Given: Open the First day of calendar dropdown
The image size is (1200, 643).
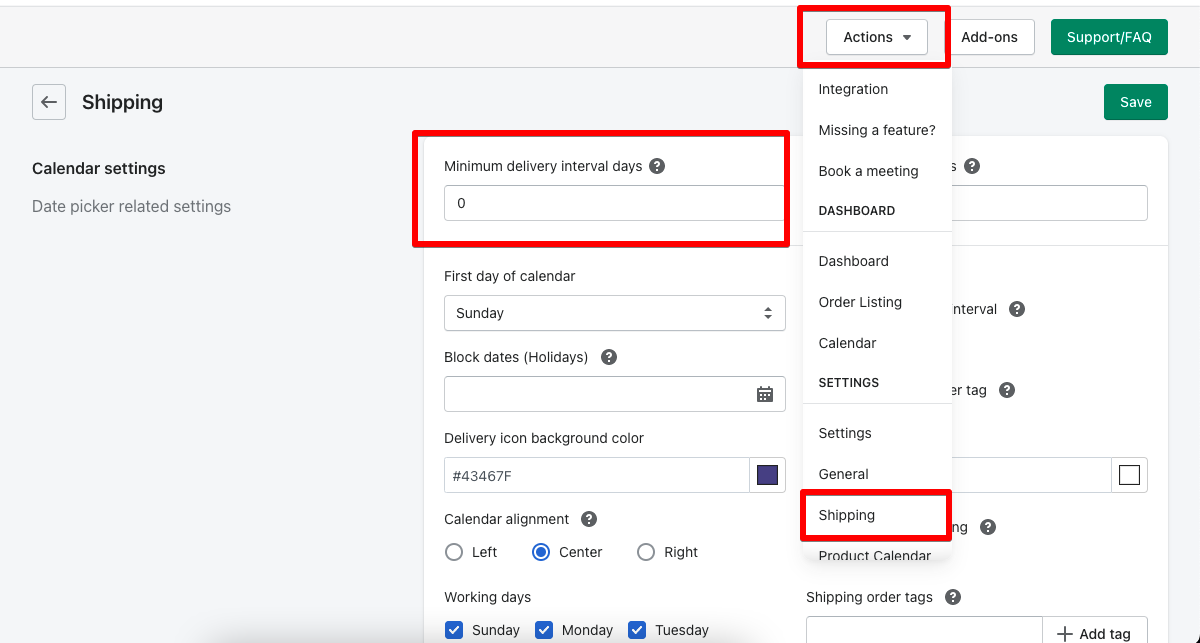Looking at the screenshot, I should (x=615, y=313).
